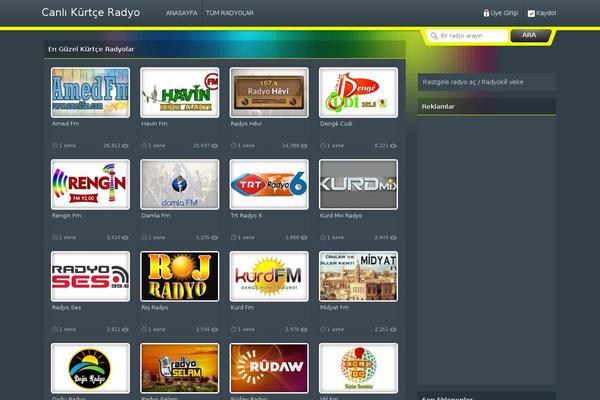Open the Kurd Mix Radyo title link

[341, 216]
